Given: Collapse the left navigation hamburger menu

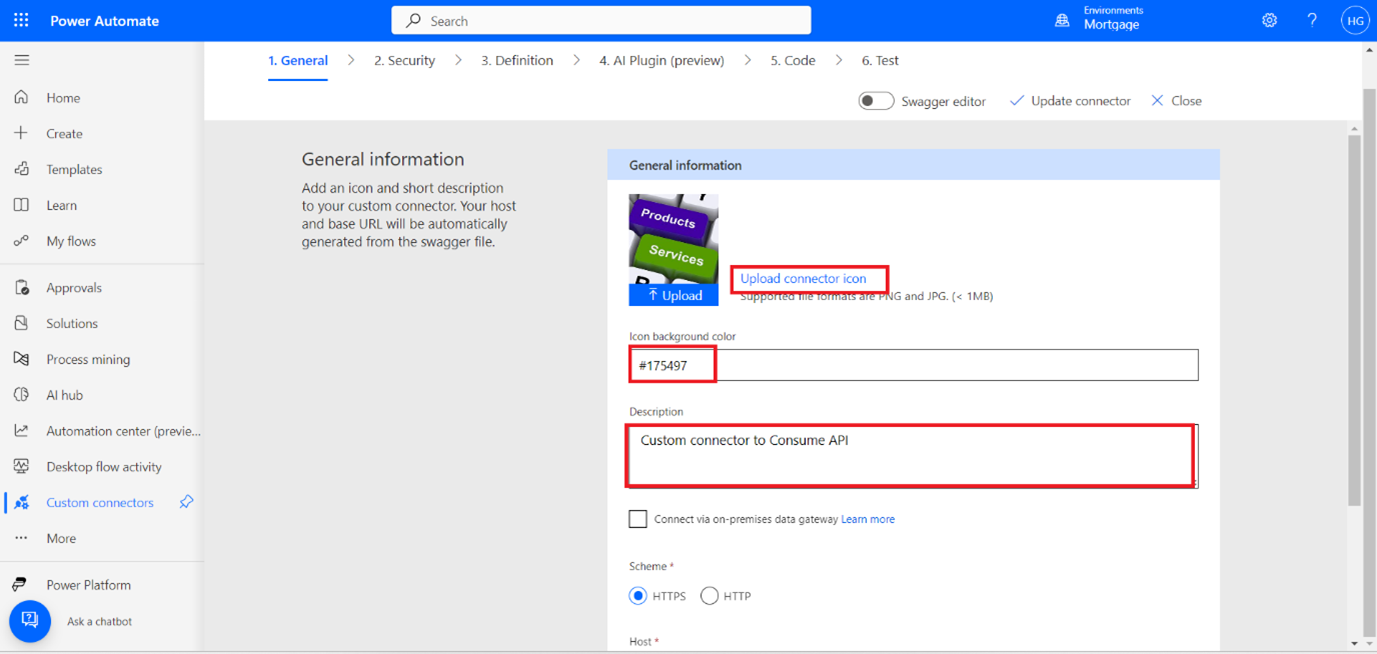Looking at the screenshot, I should click(x=21, y=60).
